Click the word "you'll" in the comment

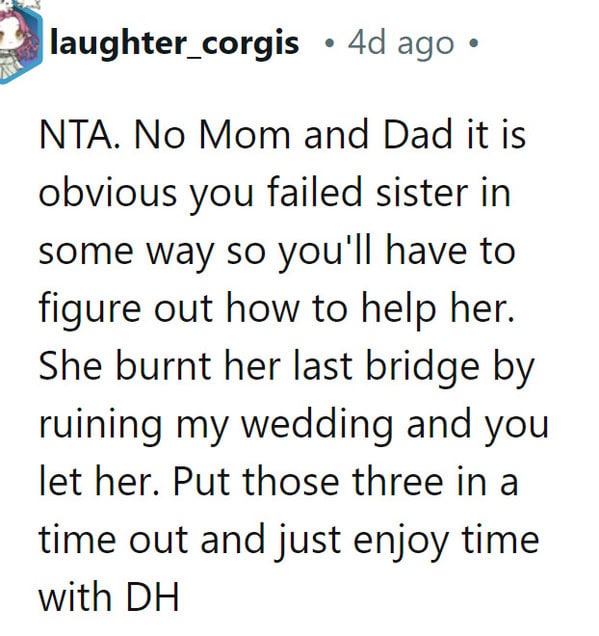click(x=325, y=250)
